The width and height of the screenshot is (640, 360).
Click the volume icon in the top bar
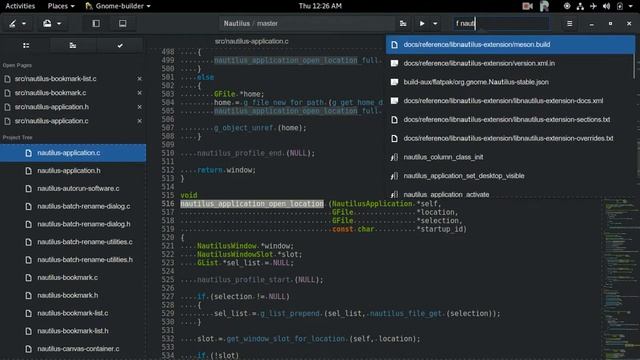pyautogui.click(x=607, y=6)
